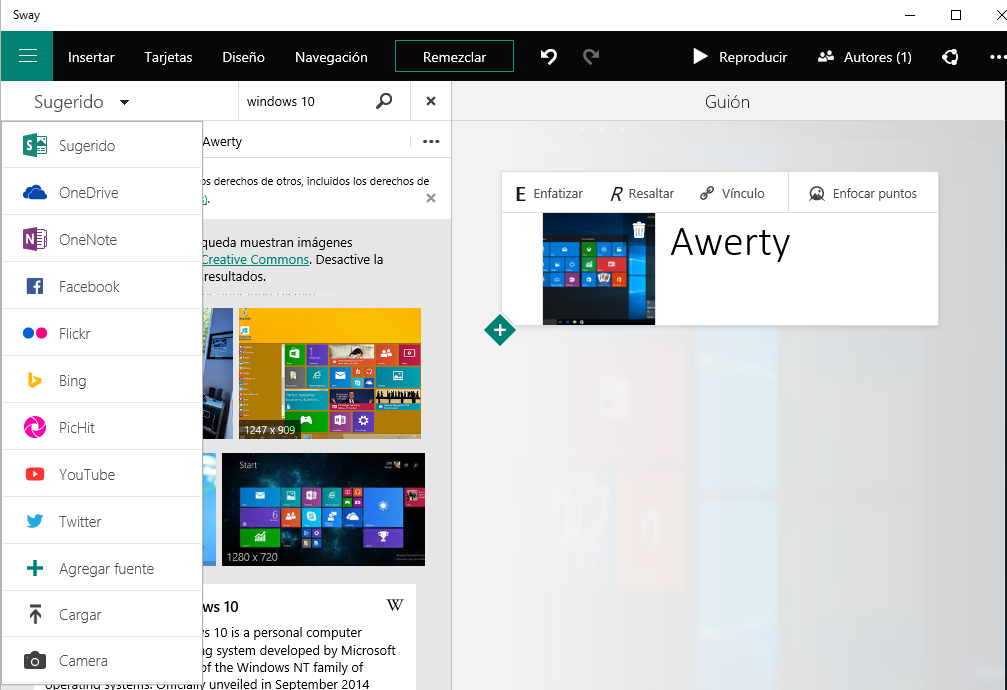Image resolution: width=1007 pixels, height=690 pixels.
Task: Open the card options menu with three dots
Action: (431, 141)
